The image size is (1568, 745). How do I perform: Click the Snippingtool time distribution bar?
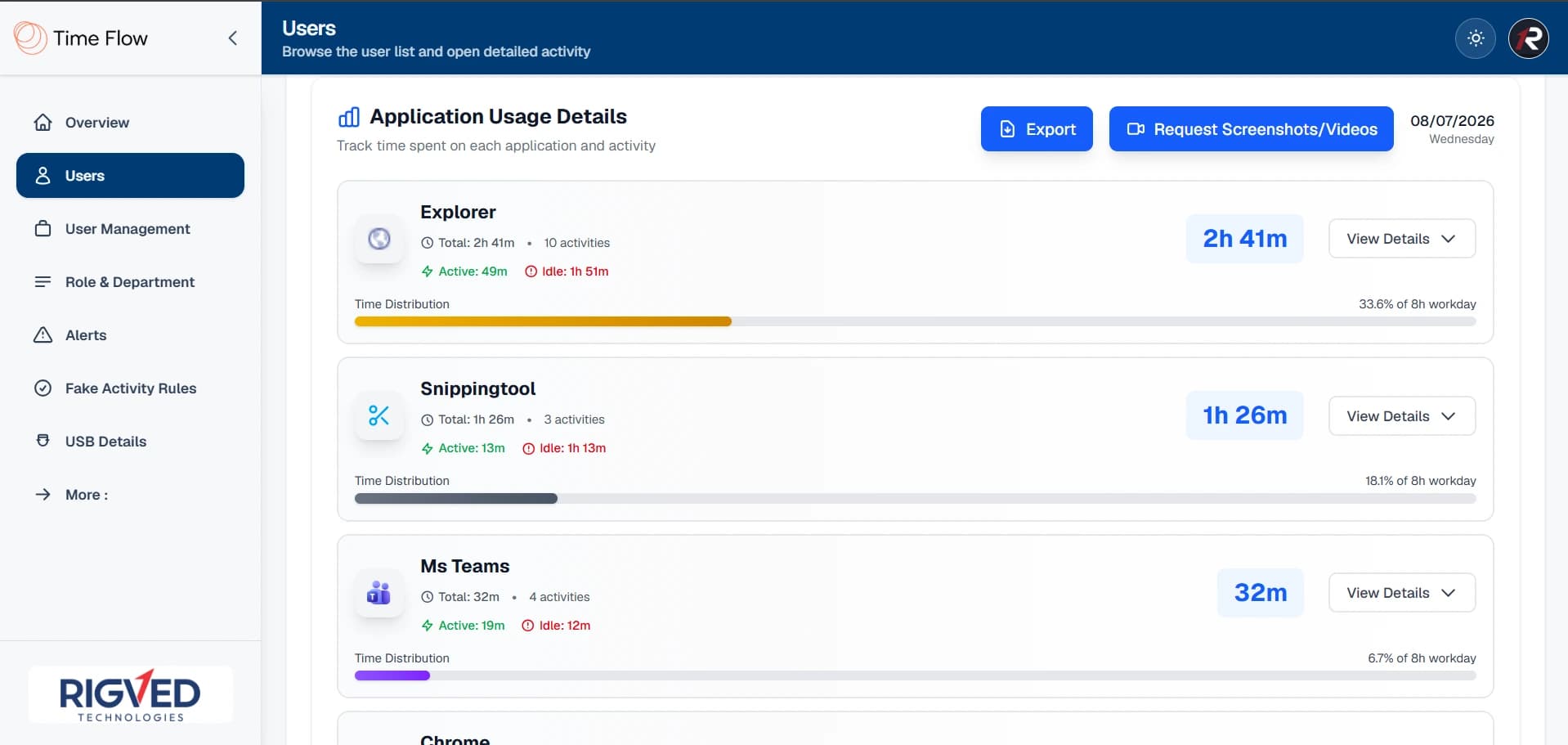click(x=916, y=499)
